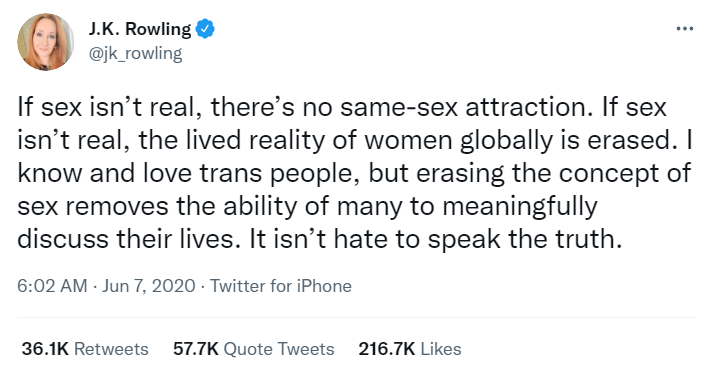Image resolution: width=714 pixels, height=377 pixels.
Task: Click the first line of tweet text
Action: click(x=342, y=107)
